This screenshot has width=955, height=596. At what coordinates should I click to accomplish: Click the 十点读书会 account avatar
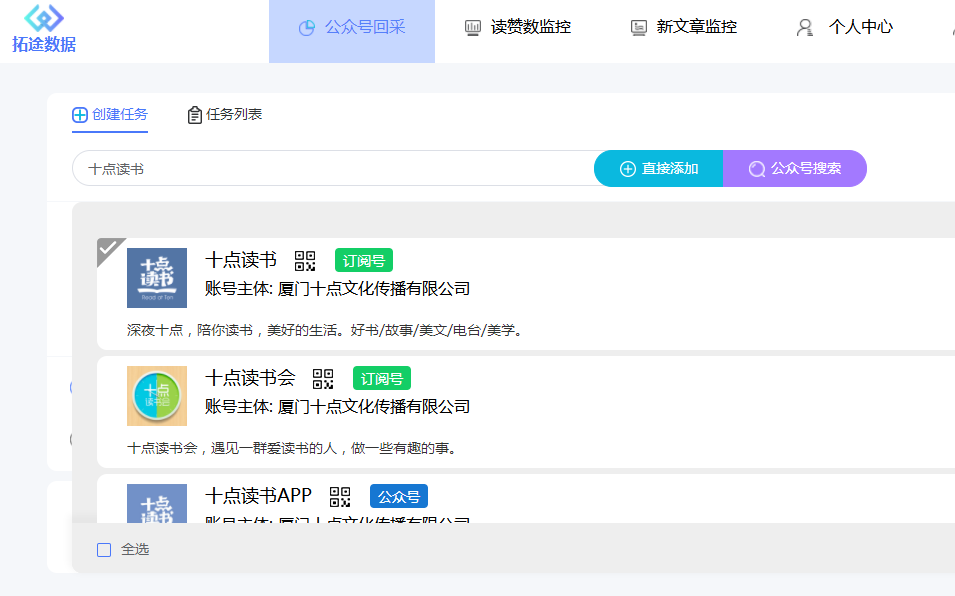point(157,396)
